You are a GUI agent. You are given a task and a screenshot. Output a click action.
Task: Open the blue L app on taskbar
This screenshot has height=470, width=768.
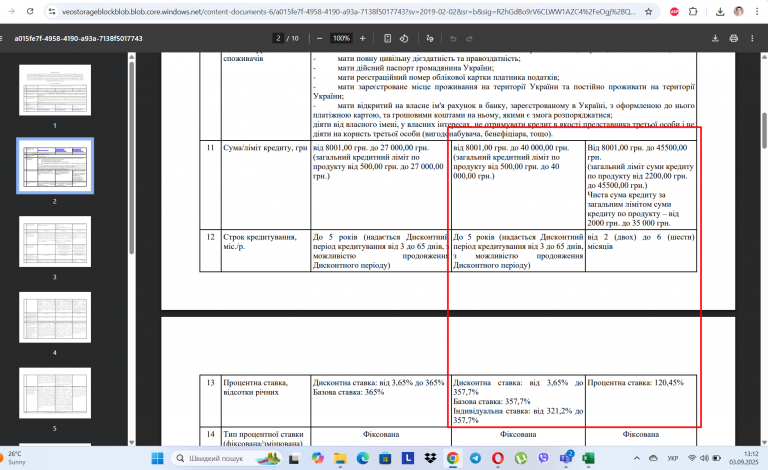[x=408, y=458]
